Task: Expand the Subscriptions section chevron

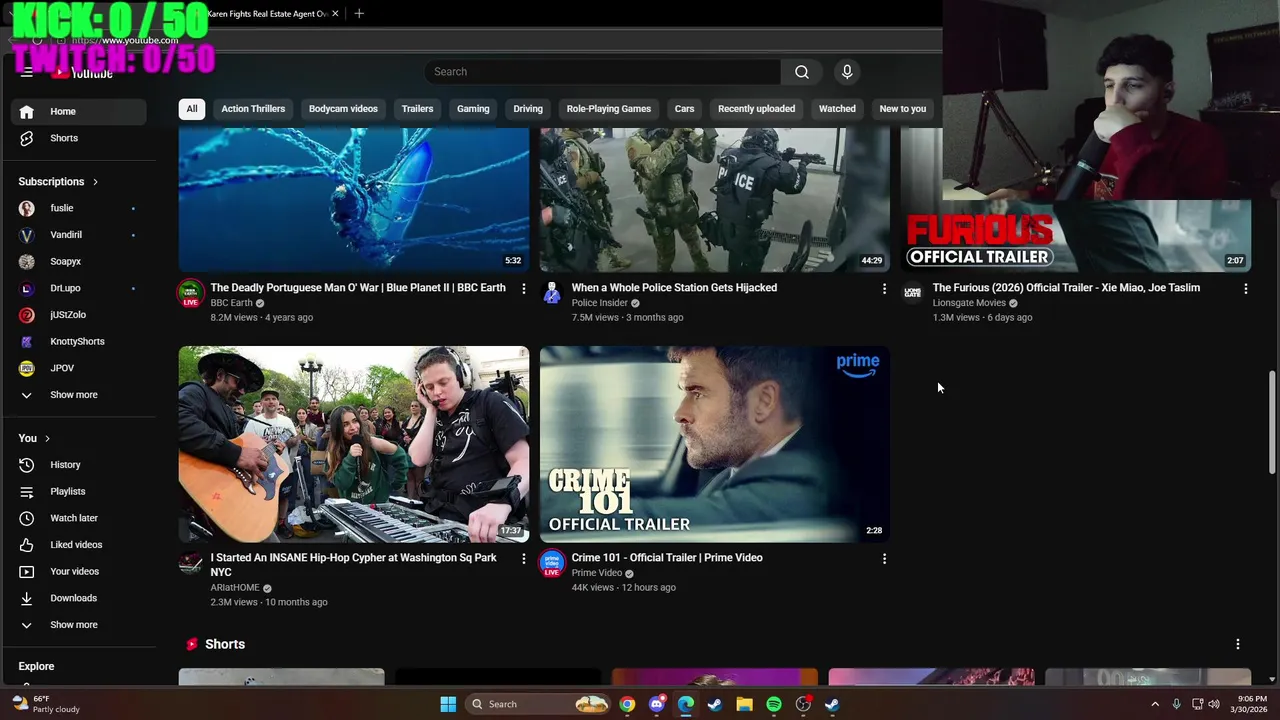Action: pyautogui.click(x=95, y=182)
